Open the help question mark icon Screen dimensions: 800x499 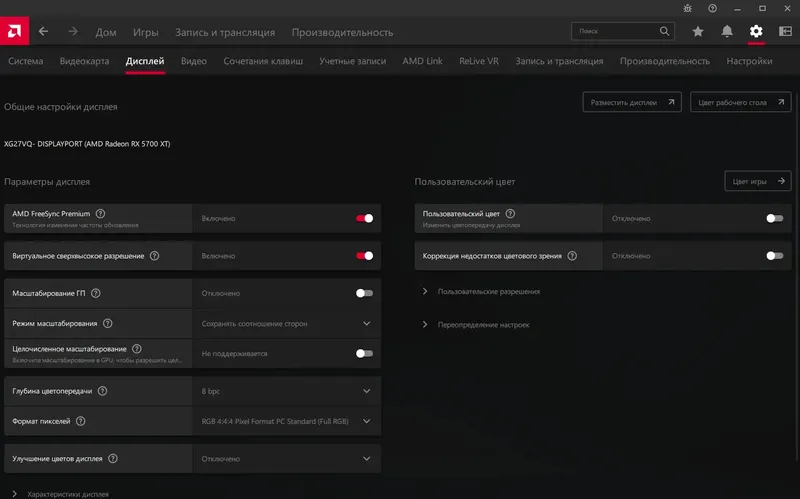(x=712, y=8)
